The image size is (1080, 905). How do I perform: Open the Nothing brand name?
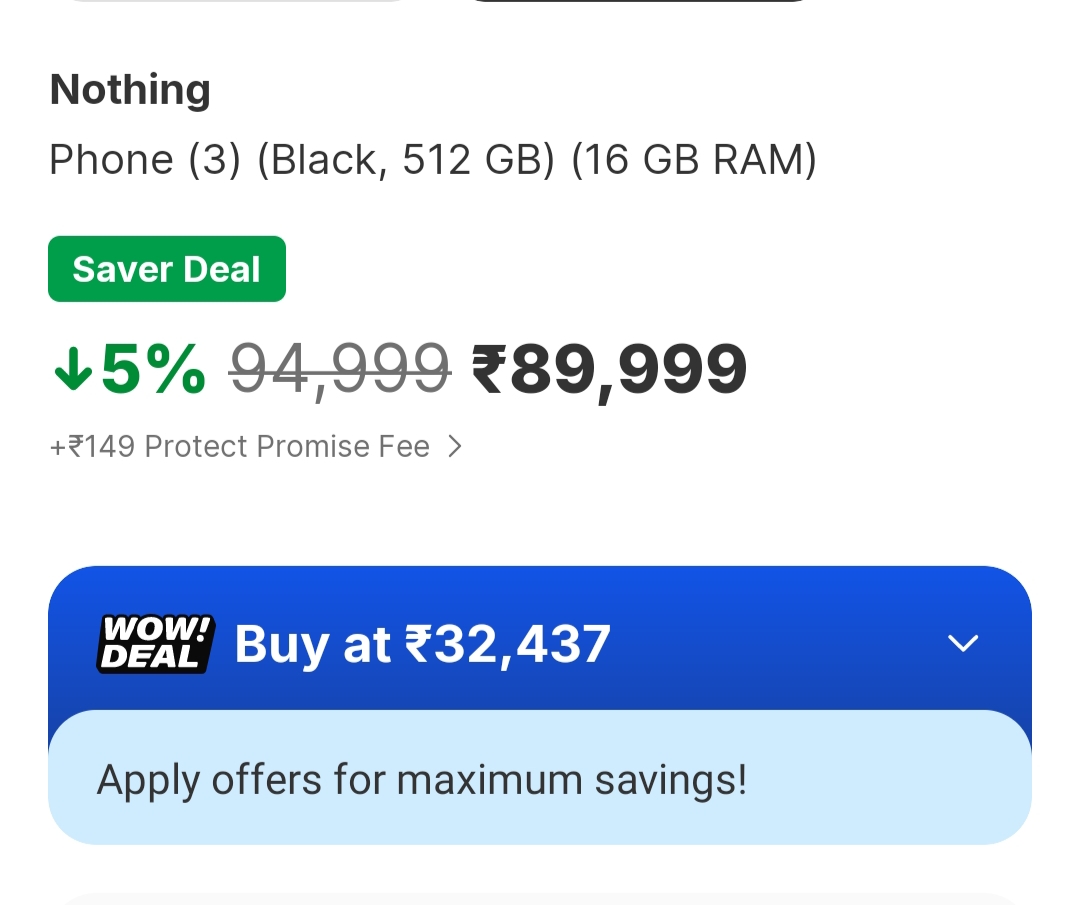(130, 90)
